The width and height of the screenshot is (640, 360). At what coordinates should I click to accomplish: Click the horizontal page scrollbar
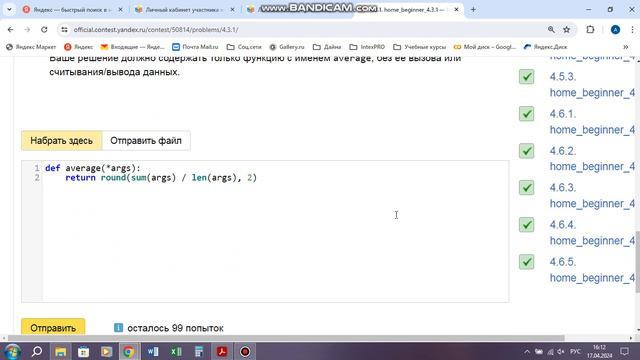286,338
